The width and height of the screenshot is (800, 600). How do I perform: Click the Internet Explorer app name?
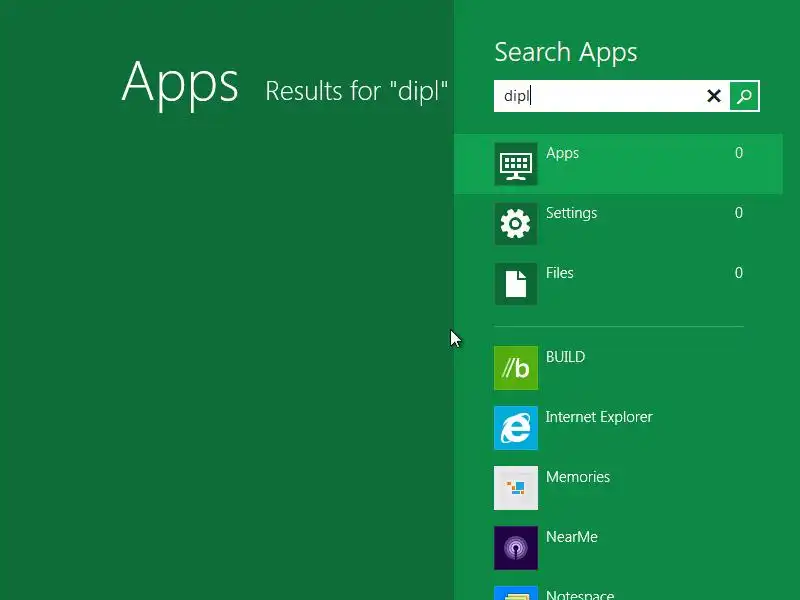[599, 417]
